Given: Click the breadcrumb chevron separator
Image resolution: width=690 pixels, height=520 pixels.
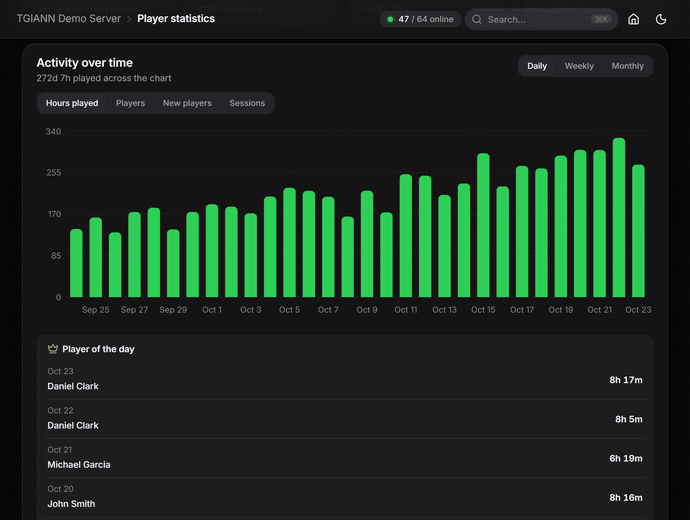Looking at the screenshot, I should (x=129, y=19).
